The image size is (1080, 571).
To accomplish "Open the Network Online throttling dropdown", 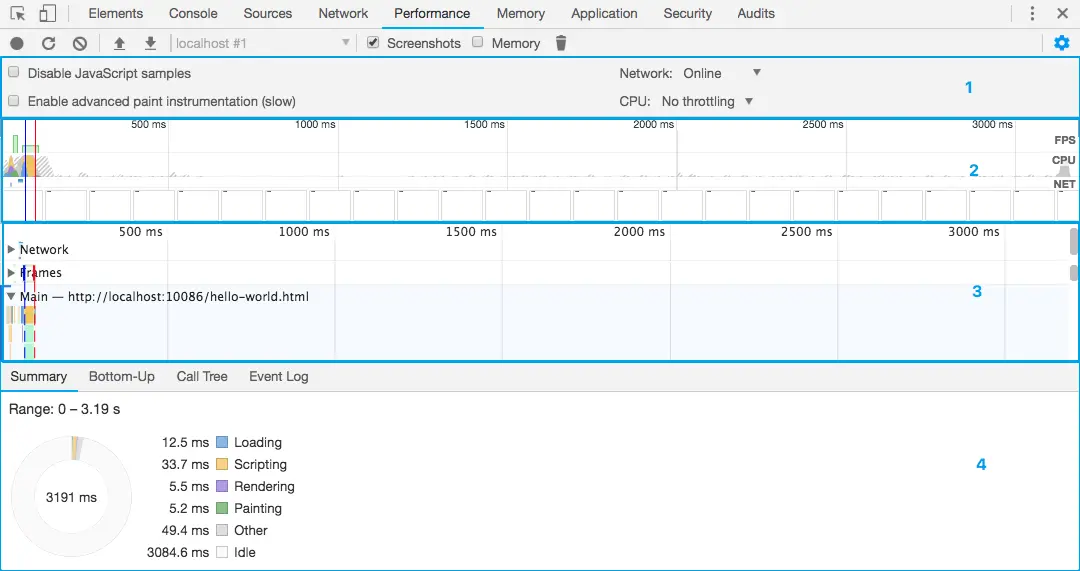I will point(722,73).
